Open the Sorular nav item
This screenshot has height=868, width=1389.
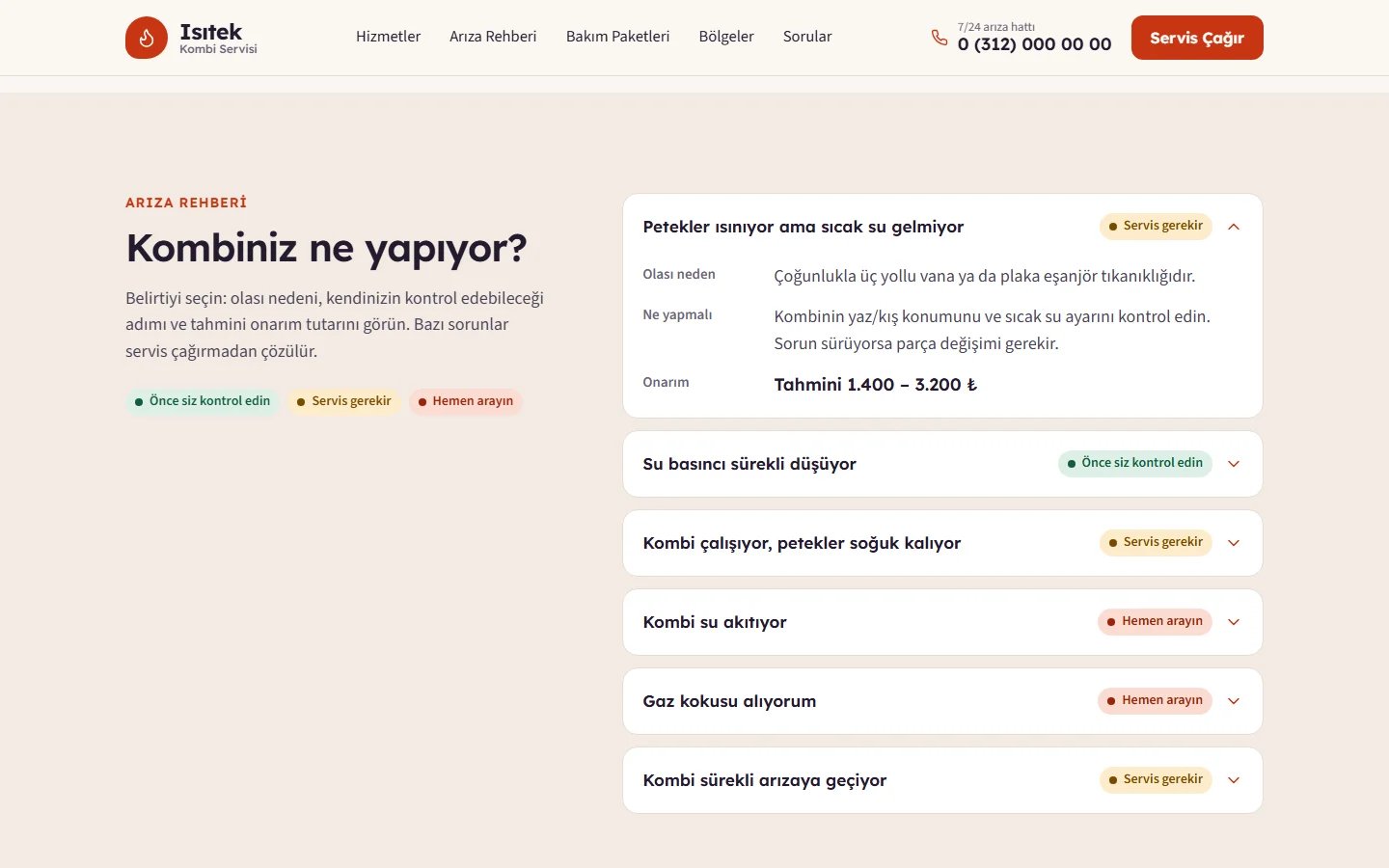point(807,37)
